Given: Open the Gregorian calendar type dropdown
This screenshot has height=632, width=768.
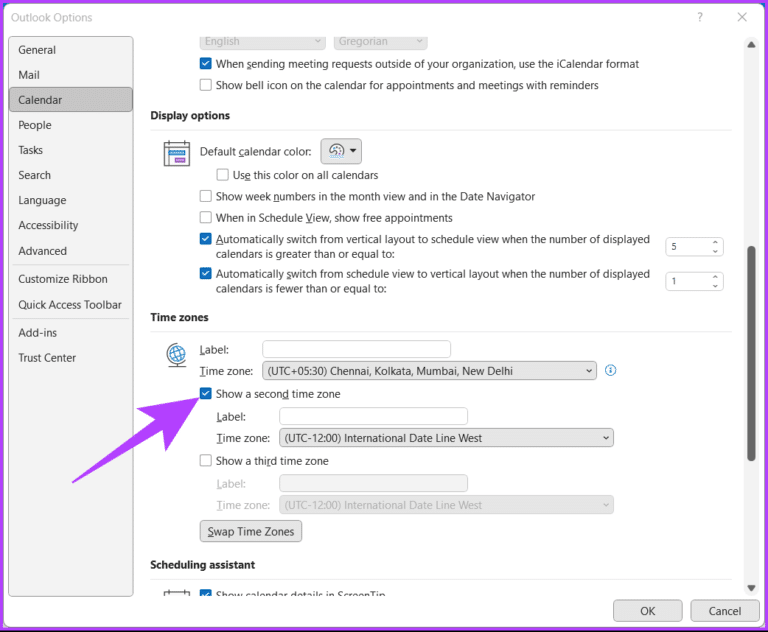Looking at the screenshot, I should tap(380, 42).
